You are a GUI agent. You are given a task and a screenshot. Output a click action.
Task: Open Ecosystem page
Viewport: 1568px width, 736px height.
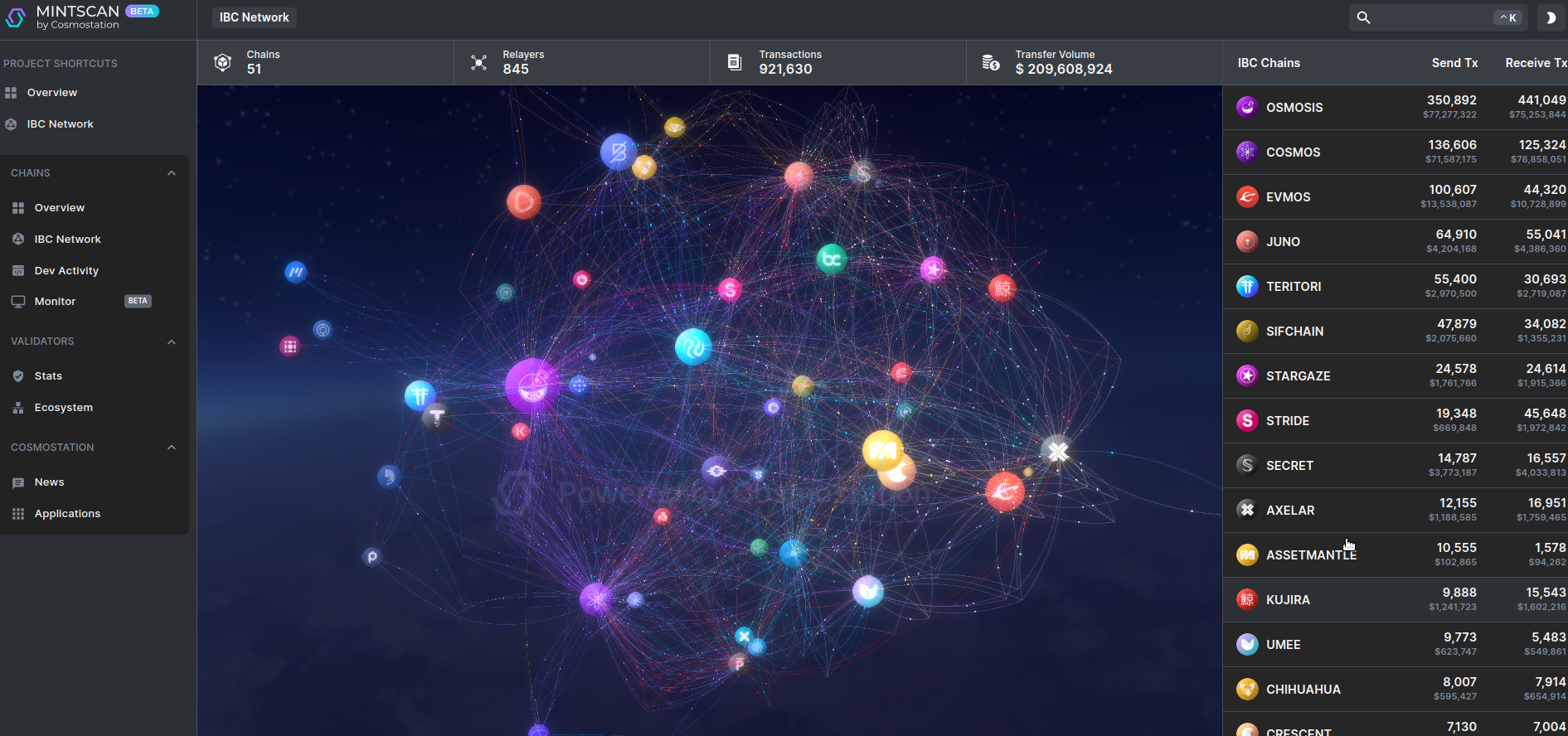click(x=63, y=408)
